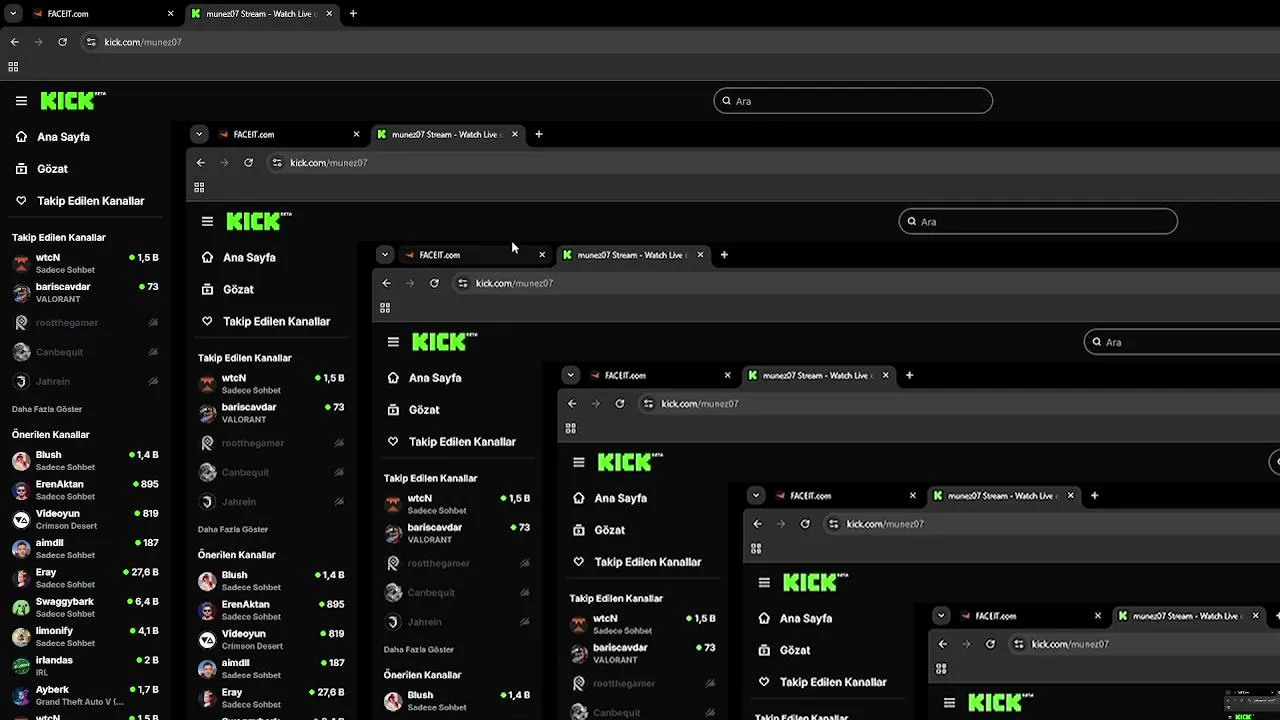Open irlandas channel in the outermost sidebar
The width and height of the screenshot is (1280, 720).
pyautogui.click(x=85, y=666)
